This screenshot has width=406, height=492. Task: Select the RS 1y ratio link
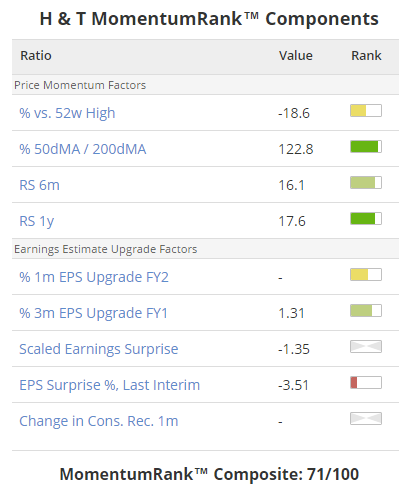37,221
